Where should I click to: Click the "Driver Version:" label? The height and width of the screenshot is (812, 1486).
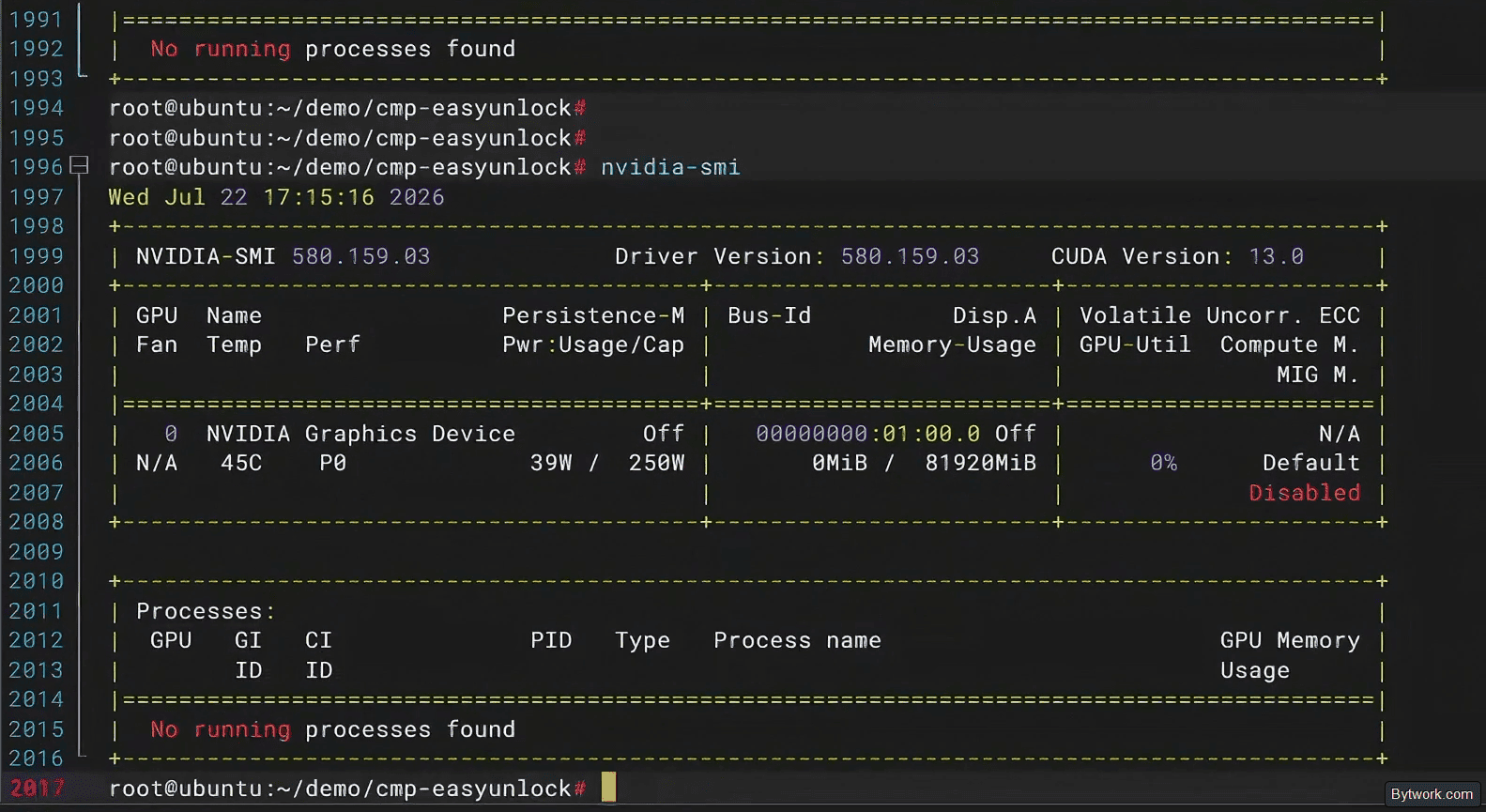(720, 256)
